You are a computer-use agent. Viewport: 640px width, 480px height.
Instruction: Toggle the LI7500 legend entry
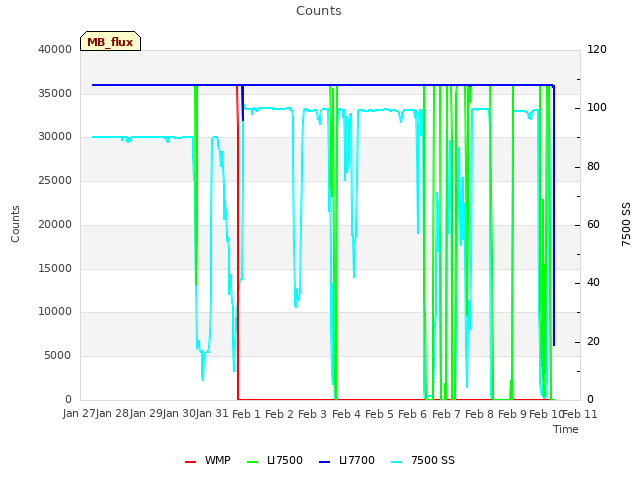coord(275,460)
